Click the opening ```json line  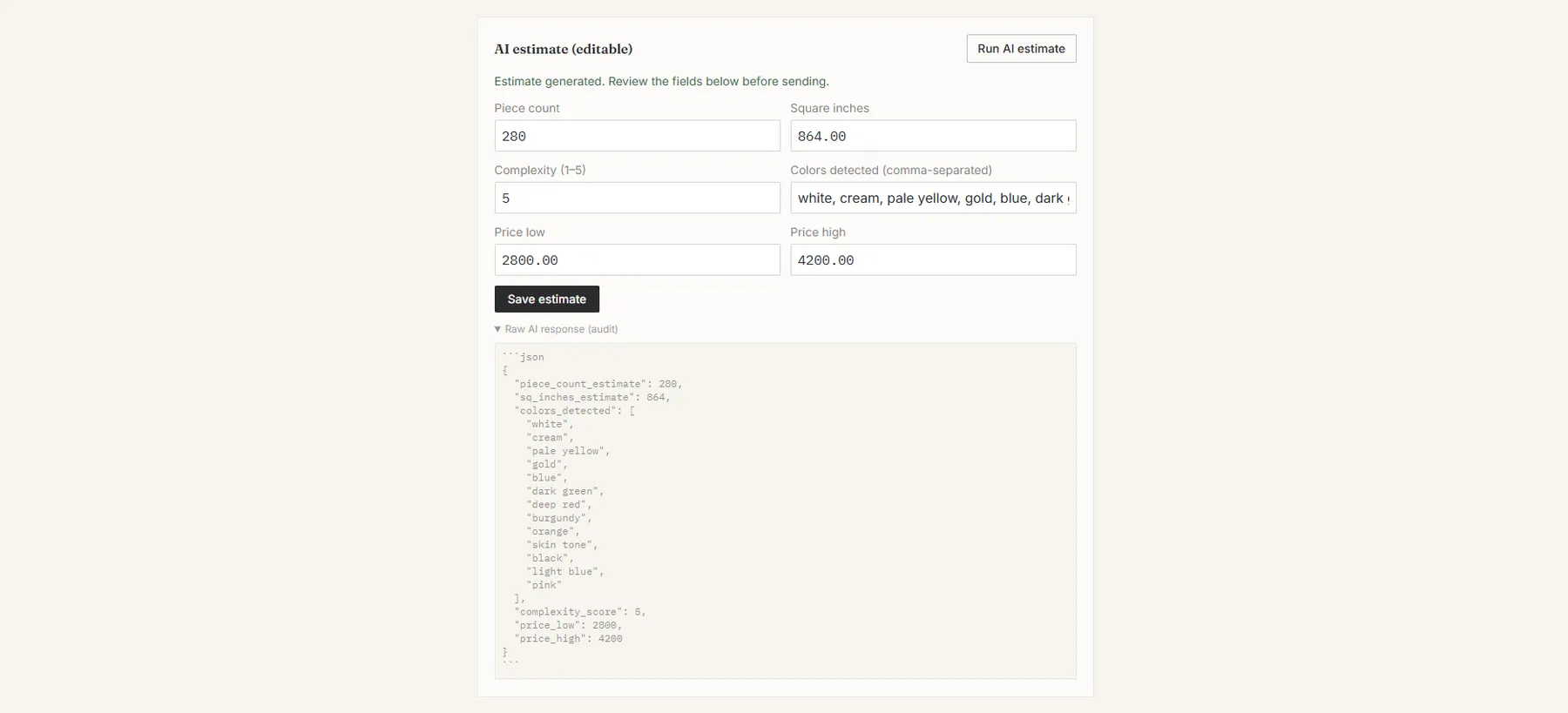coord(523,357)
